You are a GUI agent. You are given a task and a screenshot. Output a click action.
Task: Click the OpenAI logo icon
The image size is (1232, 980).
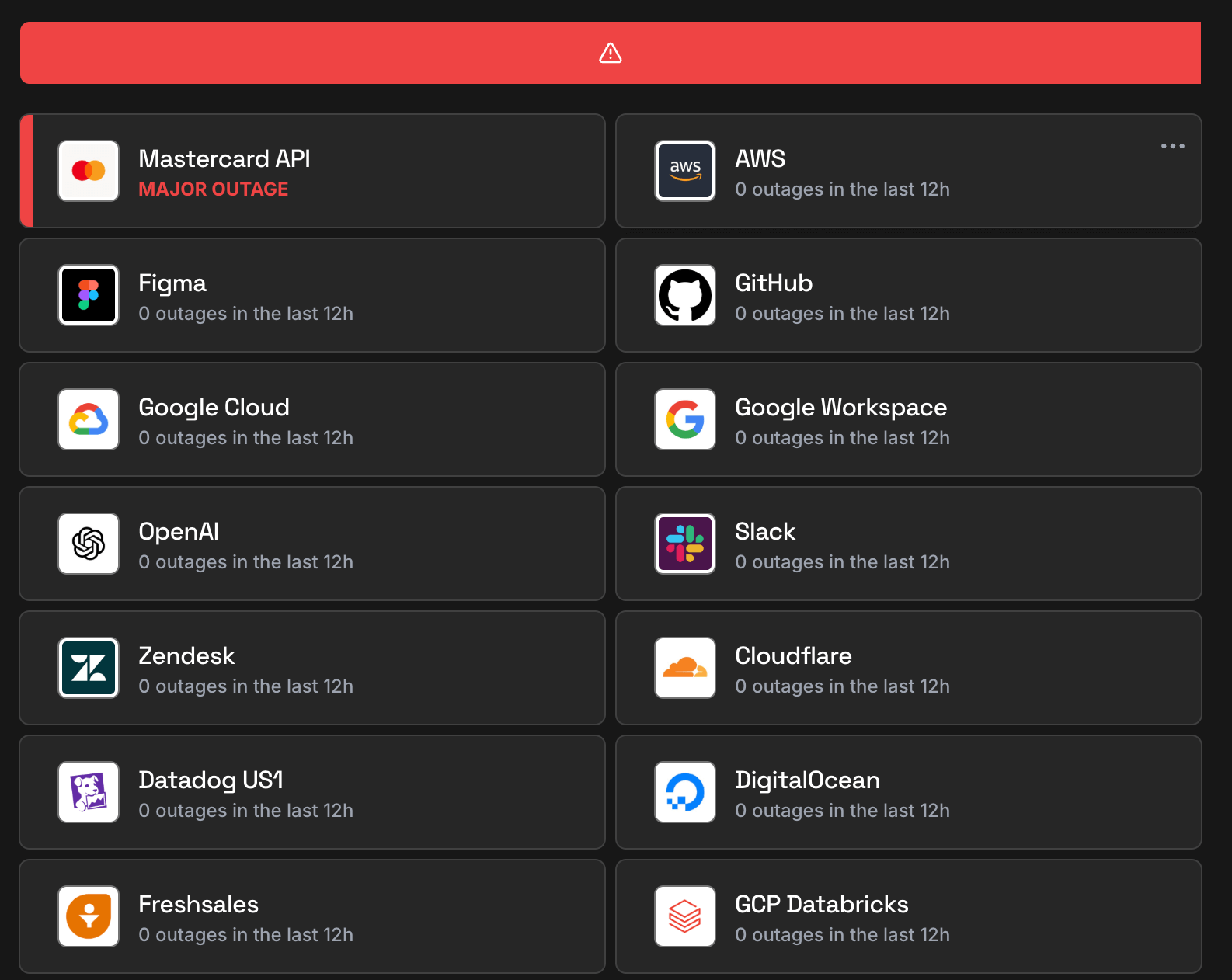(89, 544)
